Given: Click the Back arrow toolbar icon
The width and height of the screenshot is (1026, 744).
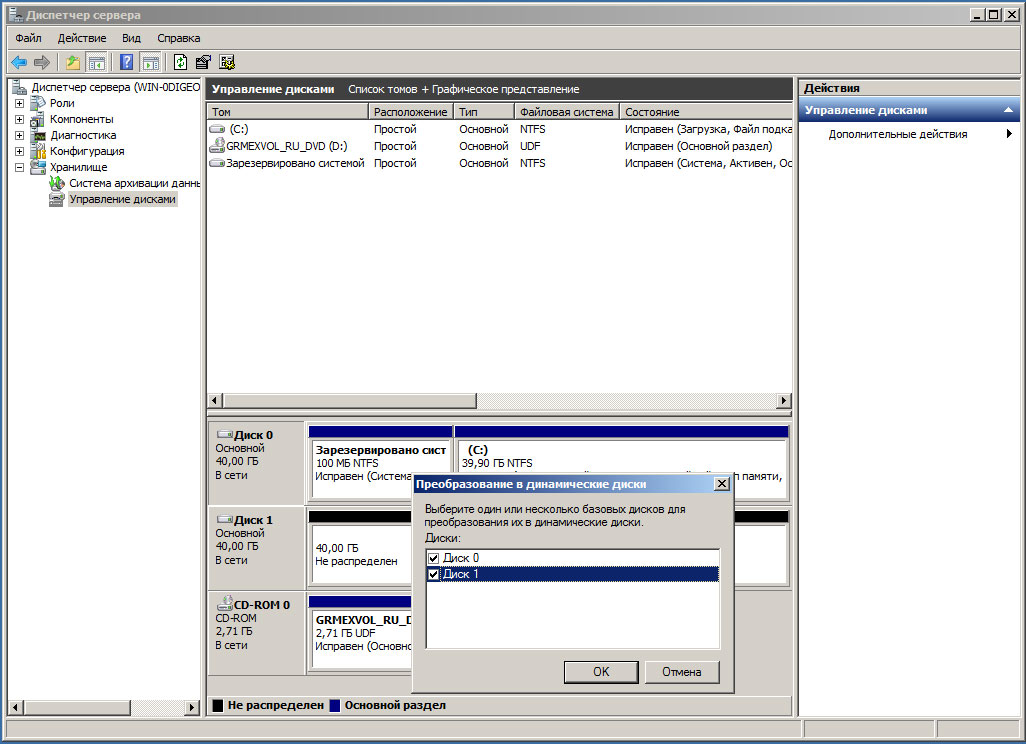Looking at the screenshot, I should pyautogui.click(x=19, y=62).
